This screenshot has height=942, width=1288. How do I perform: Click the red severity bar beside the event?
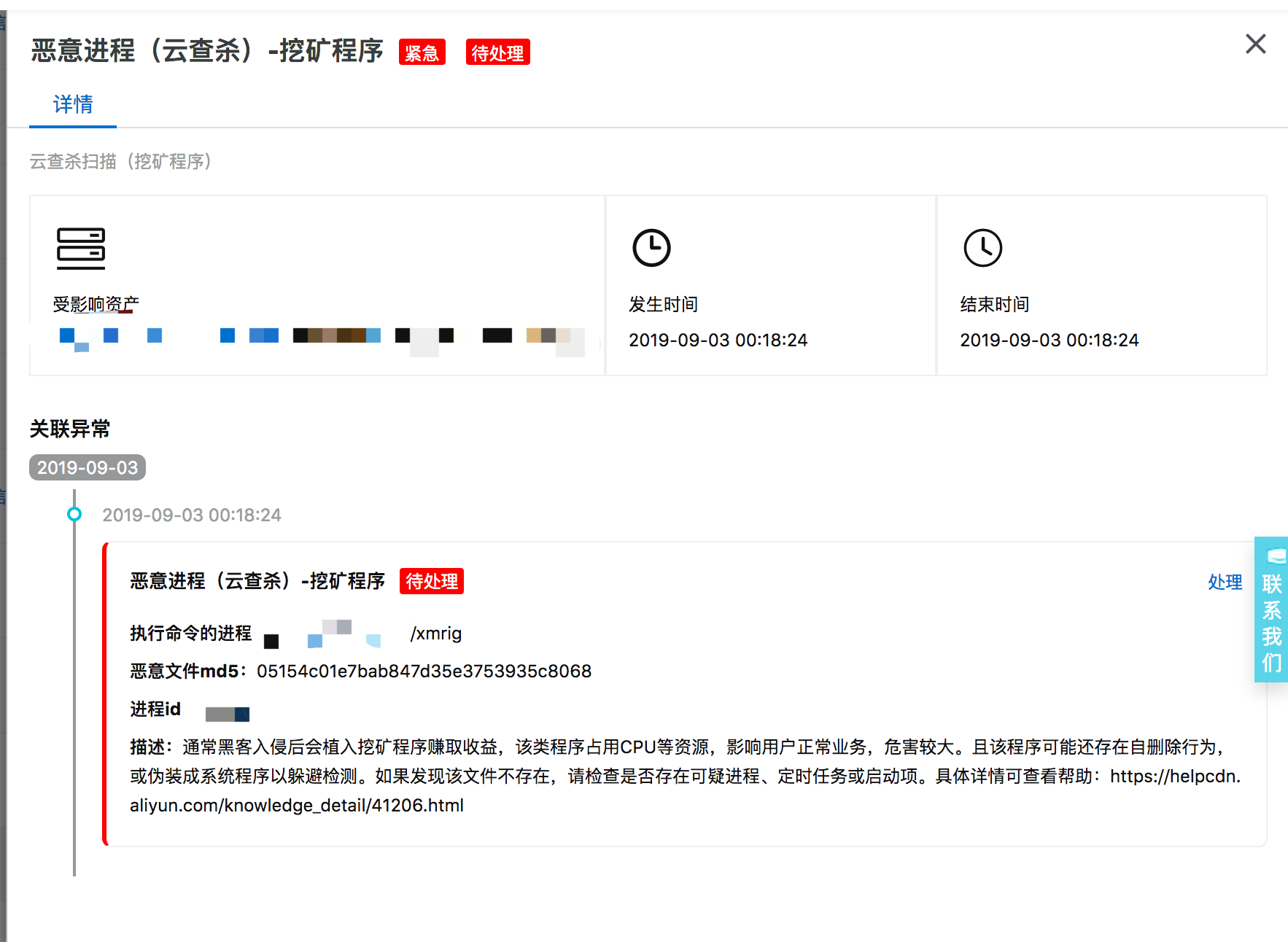click(x=106, y=693)
